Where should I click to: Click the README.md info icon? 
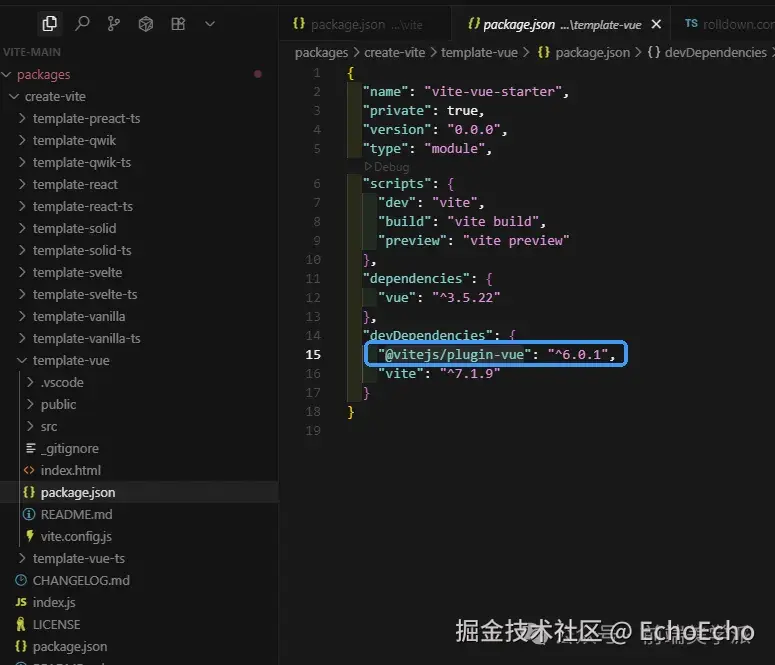29,514
